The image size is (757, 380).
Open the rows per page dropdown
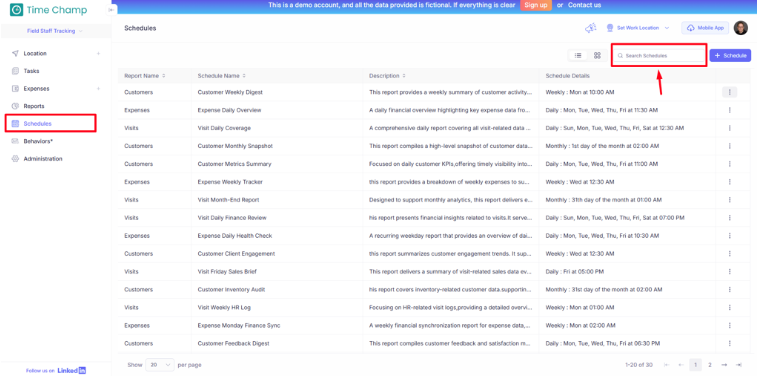tap(160, 365)
